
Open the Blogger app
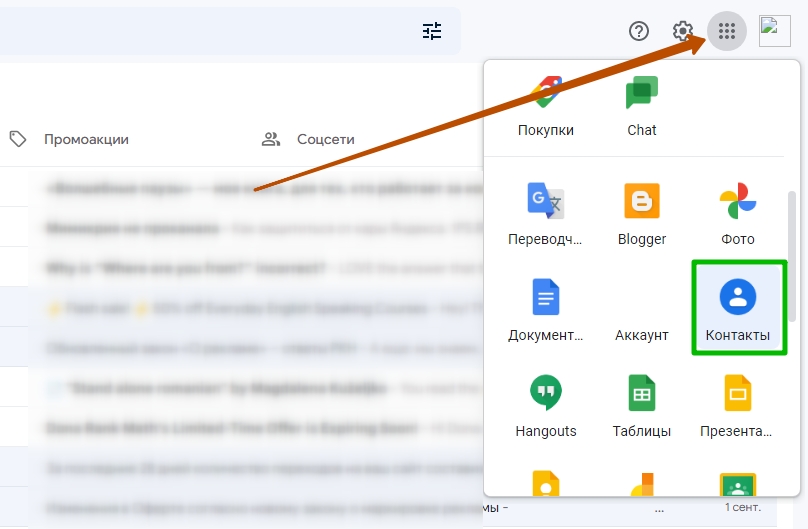(642, 215)
